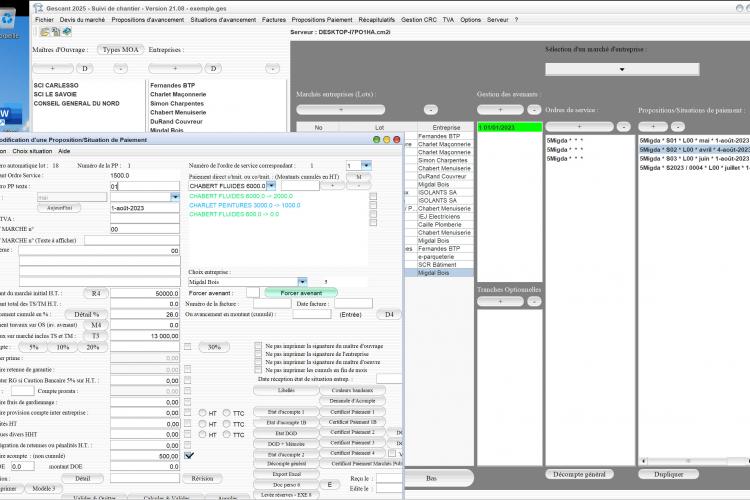750x500 pixels.
Task: Click the R4 button
Action: (96, 293)
